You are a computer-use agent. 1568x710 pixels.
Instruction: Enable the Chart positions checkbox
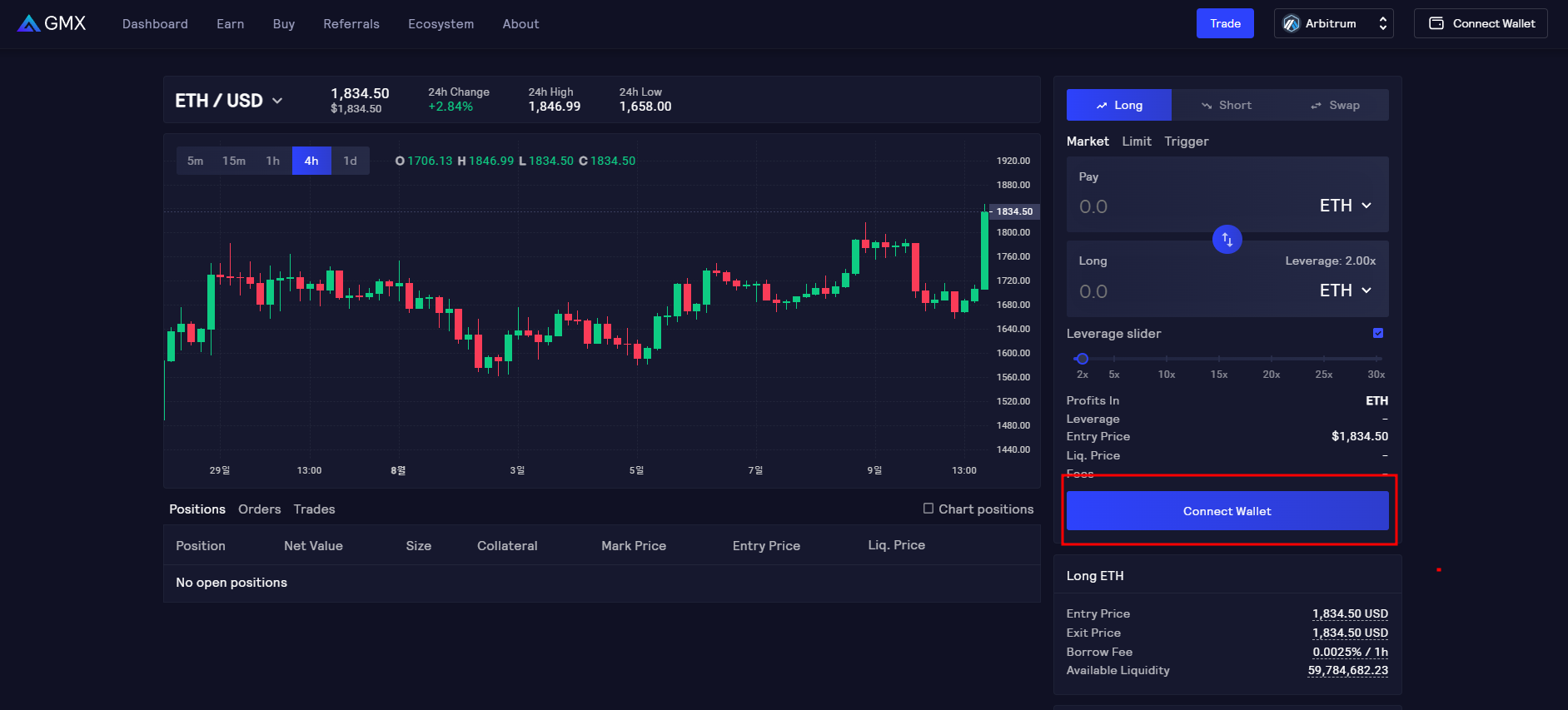pyautogui.click(x=928, y=509)
